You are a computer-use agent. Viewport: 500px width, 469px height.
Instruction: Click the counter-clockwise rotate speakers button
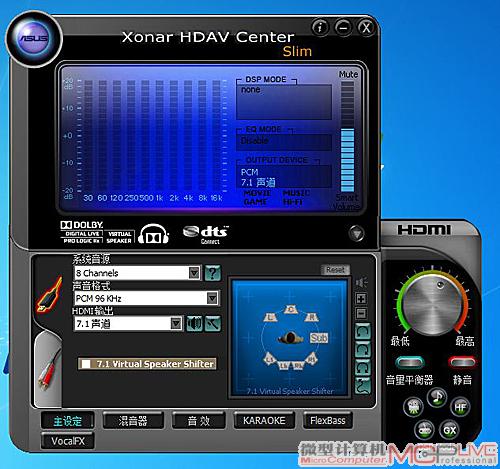[x=363, y=331]
